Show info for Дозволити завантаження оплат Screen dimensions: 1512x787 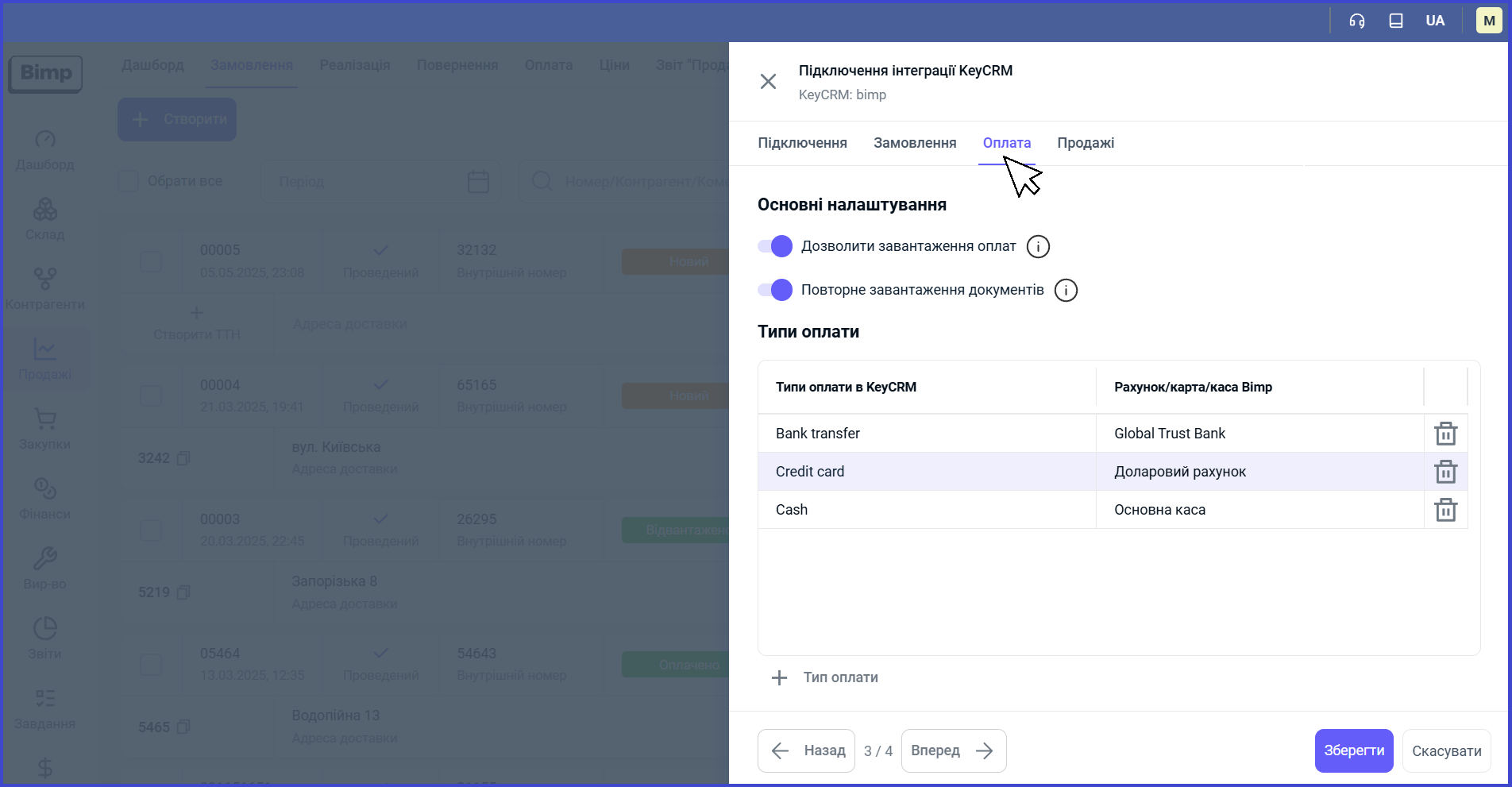[x=1038, y=247]
